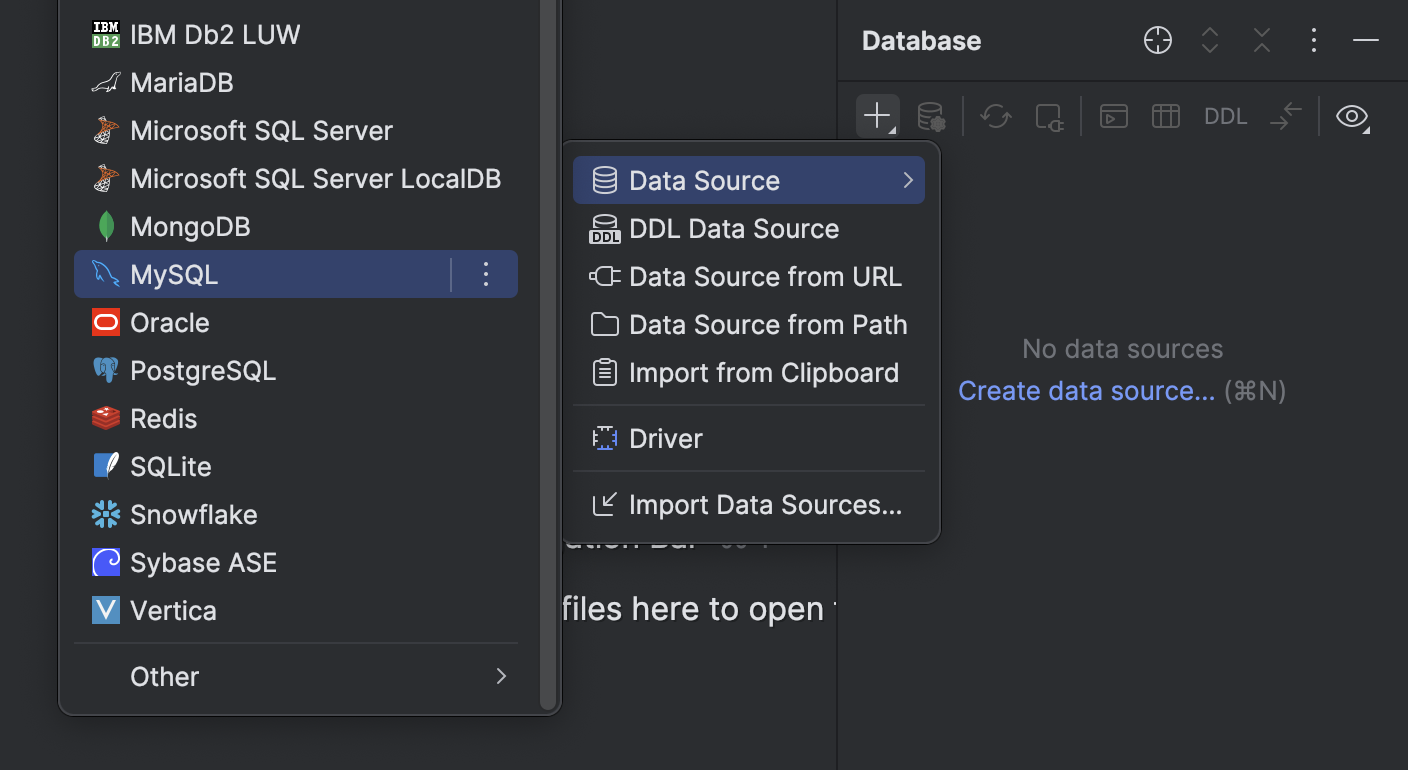Open MySQL driver options via three-dot button
1408x770 pixels.
[486, 273]
